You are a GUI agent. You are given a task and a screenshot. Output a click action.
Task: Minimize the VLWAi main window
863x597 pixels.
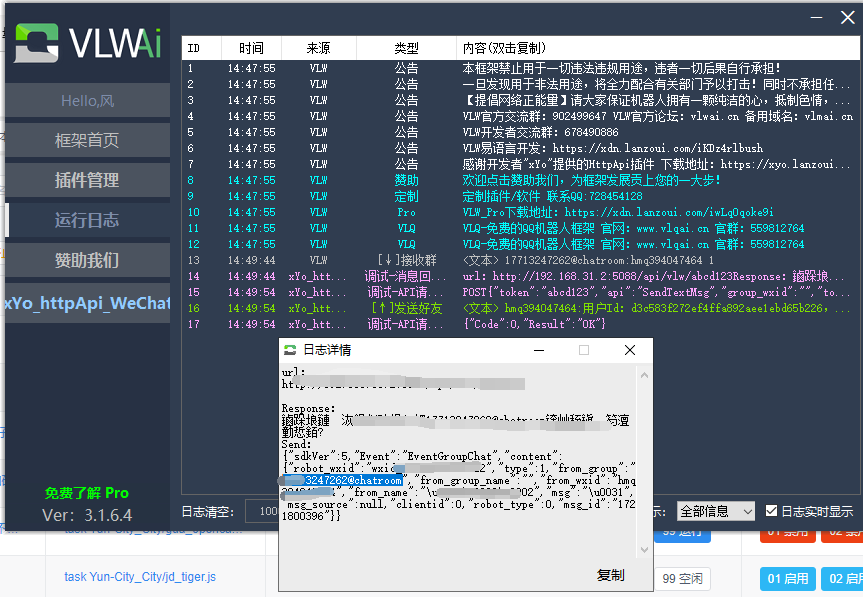(x=816, y=17)
